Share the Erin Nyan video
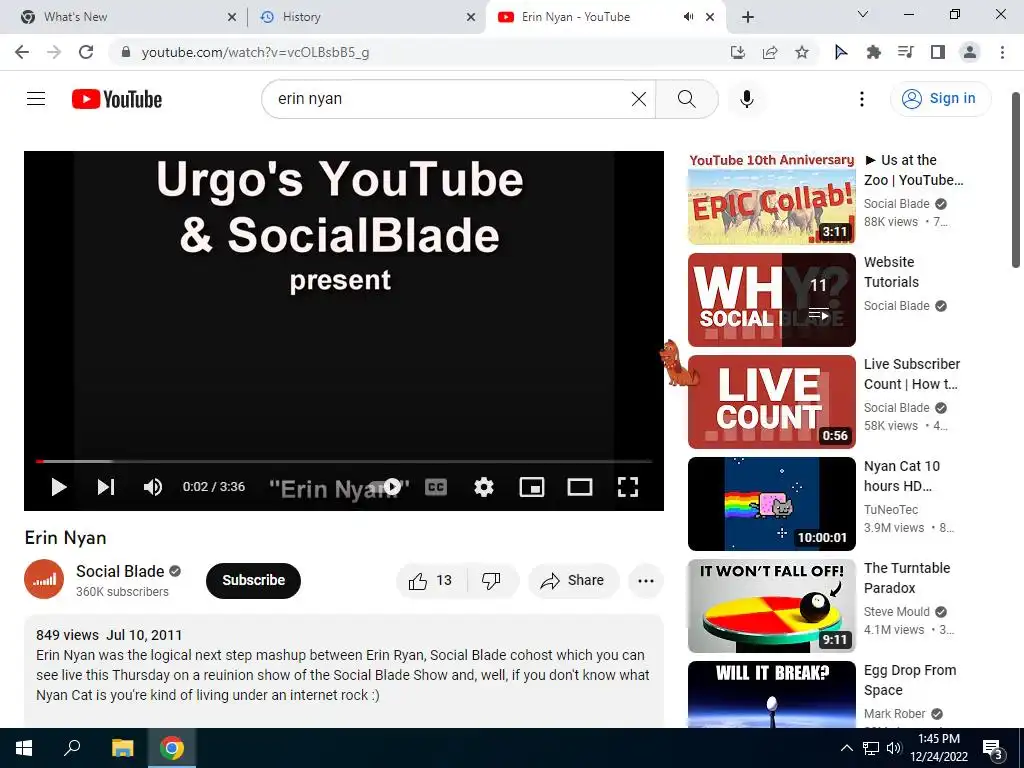The width and height of the screenshot is (1024, 768). click(573, 581)
